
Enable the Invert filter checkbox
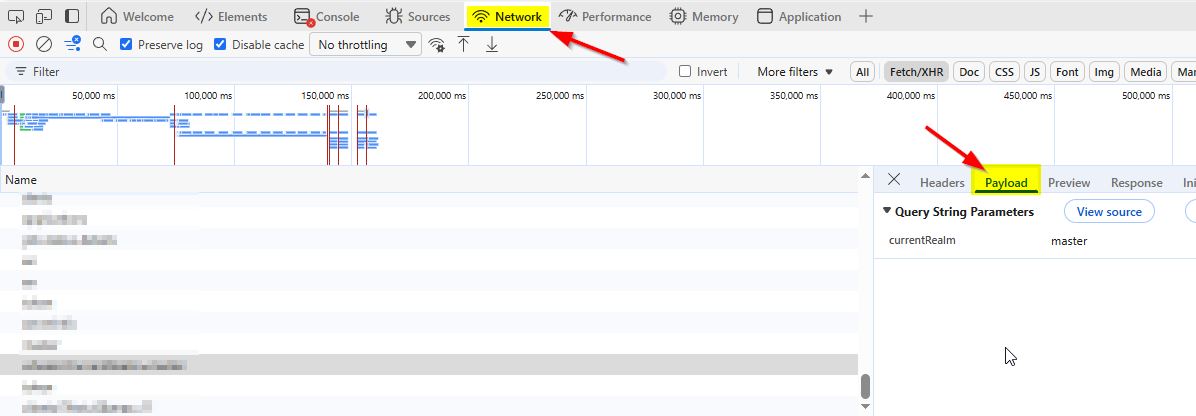pos(685,72)
